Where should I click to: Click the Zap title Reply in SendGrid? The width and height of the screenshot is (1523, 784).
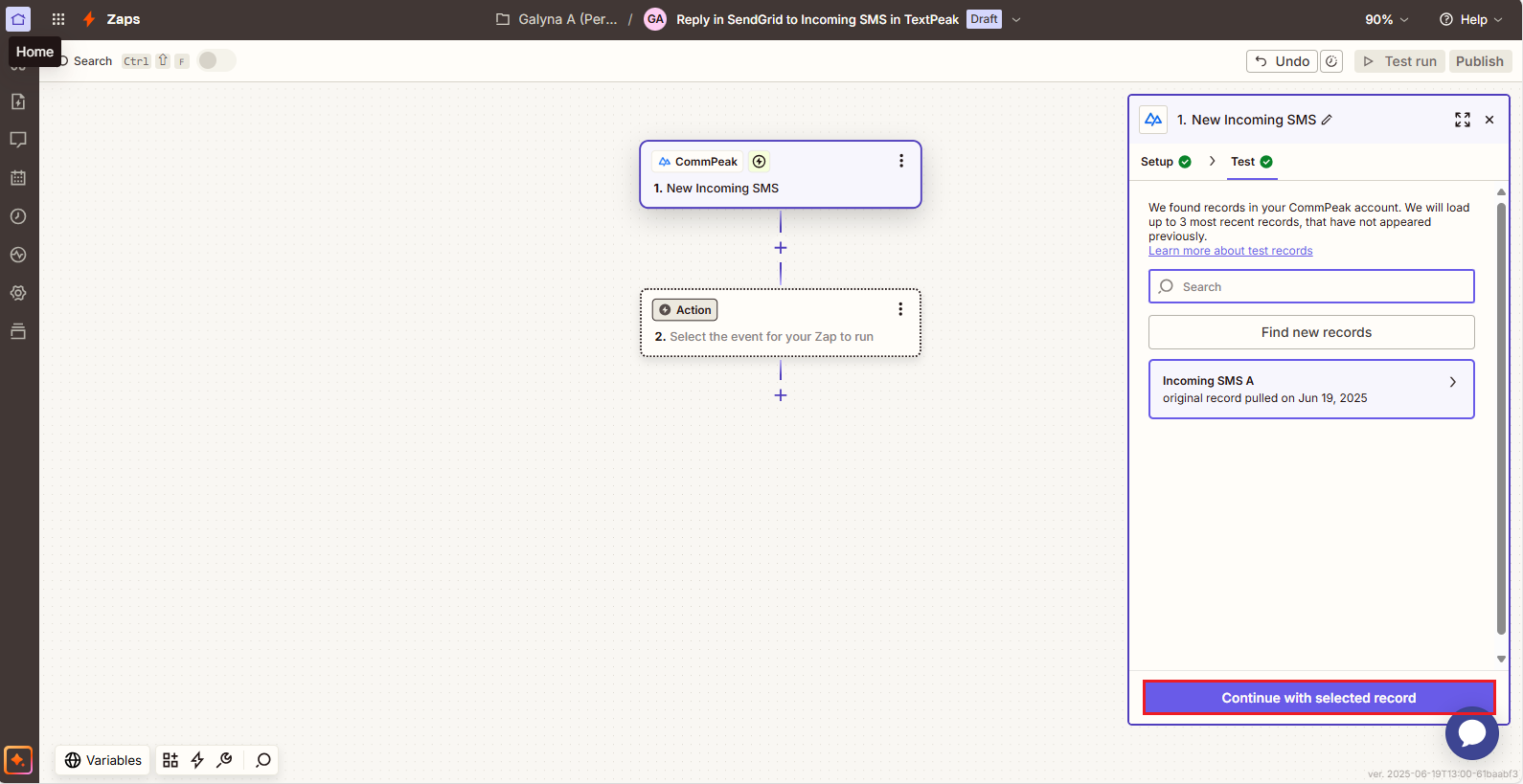point(817,19)
